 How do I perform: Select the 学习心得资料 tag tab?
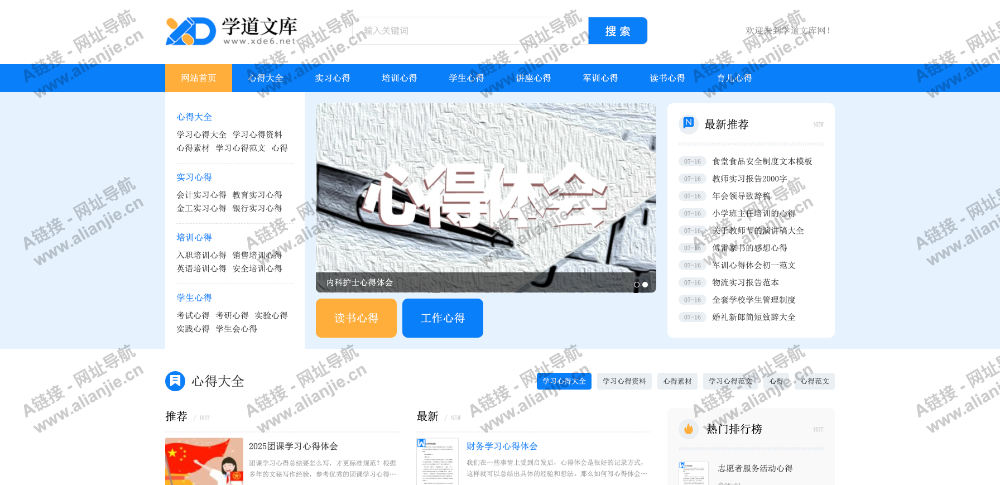(624, 381)
